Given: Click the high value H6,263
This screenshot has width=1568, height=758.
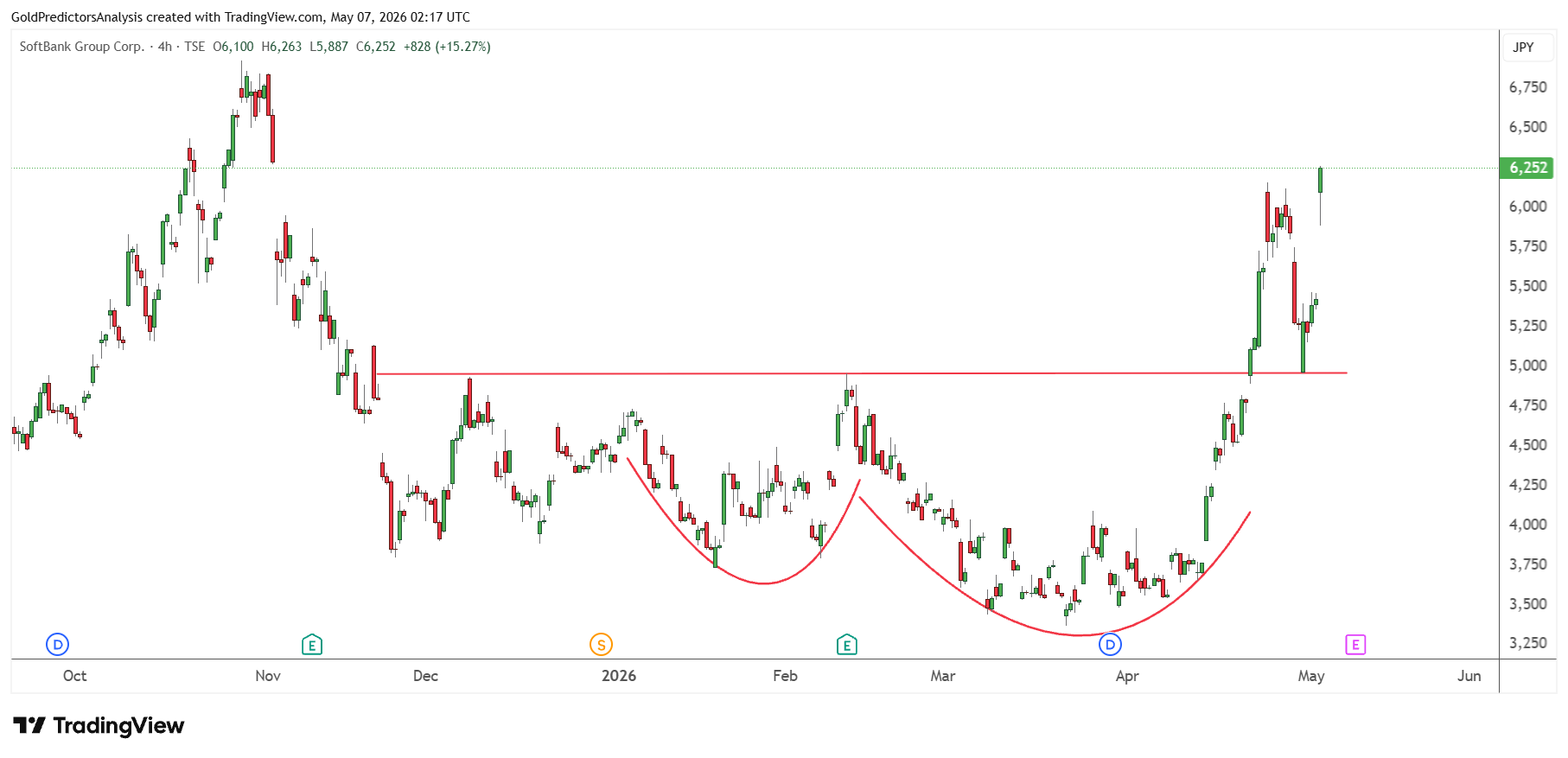Looking at the screenshot, I should tap(282, 47).
